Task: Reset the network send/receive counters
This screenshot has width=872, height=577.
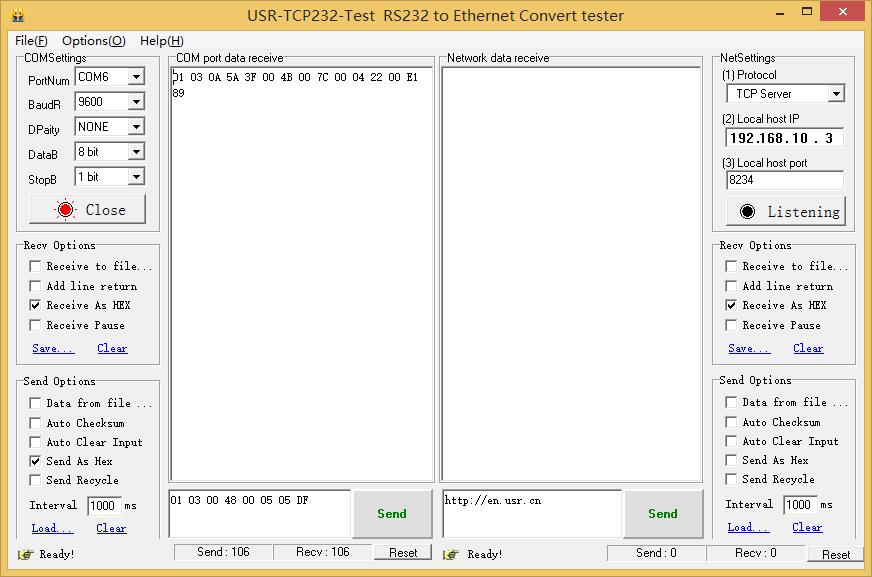Action: (836, 554)
